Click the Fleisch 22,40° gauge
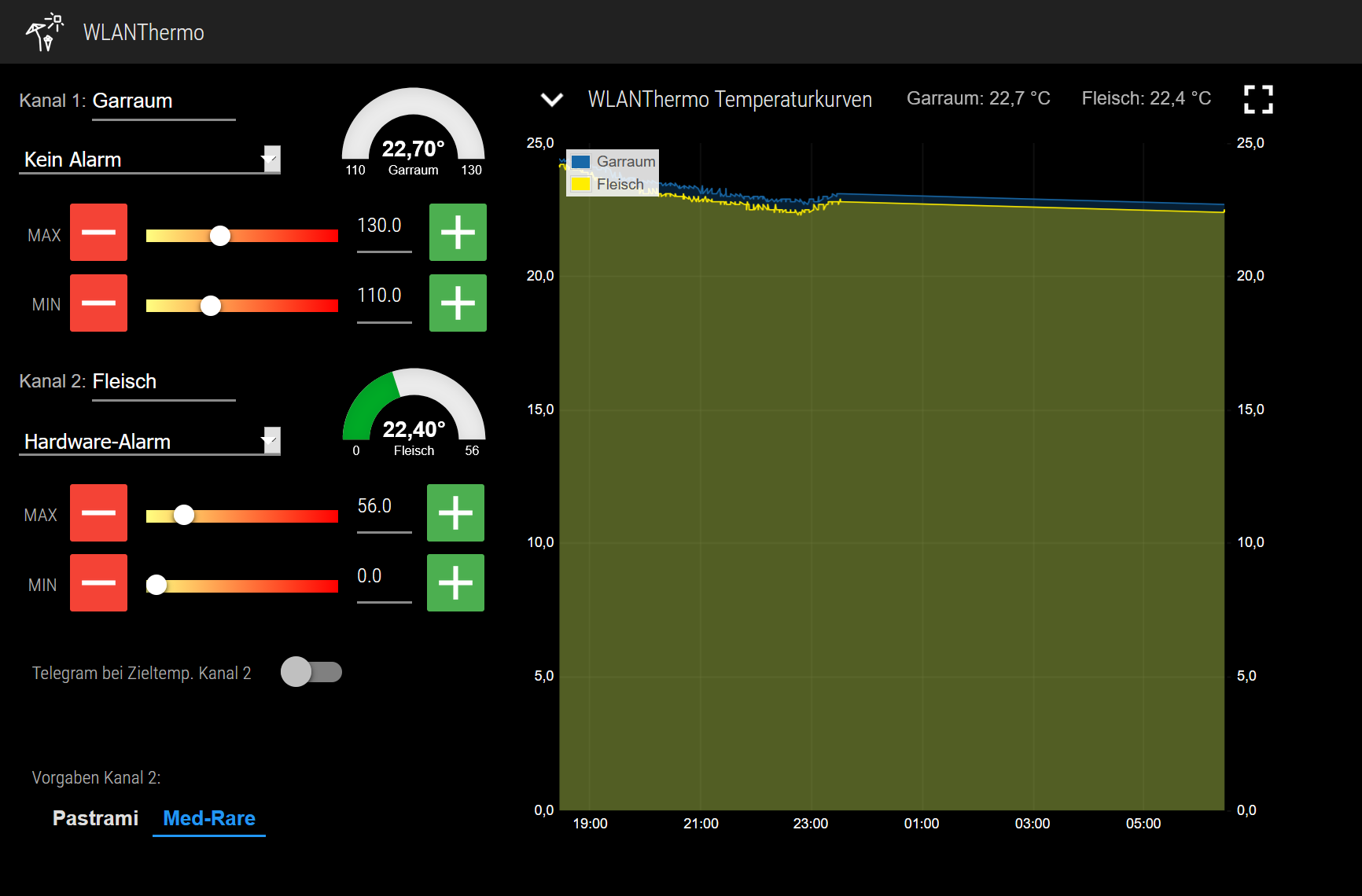The image size is (1362, 896). click(414, 413)
